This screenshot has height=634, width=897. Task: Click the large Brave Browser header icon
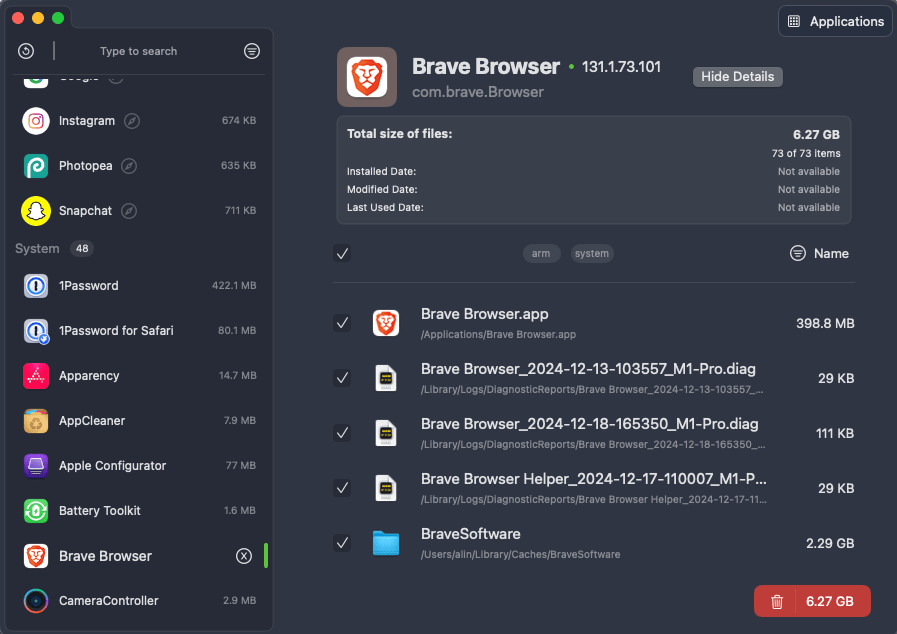click(367, 77)
